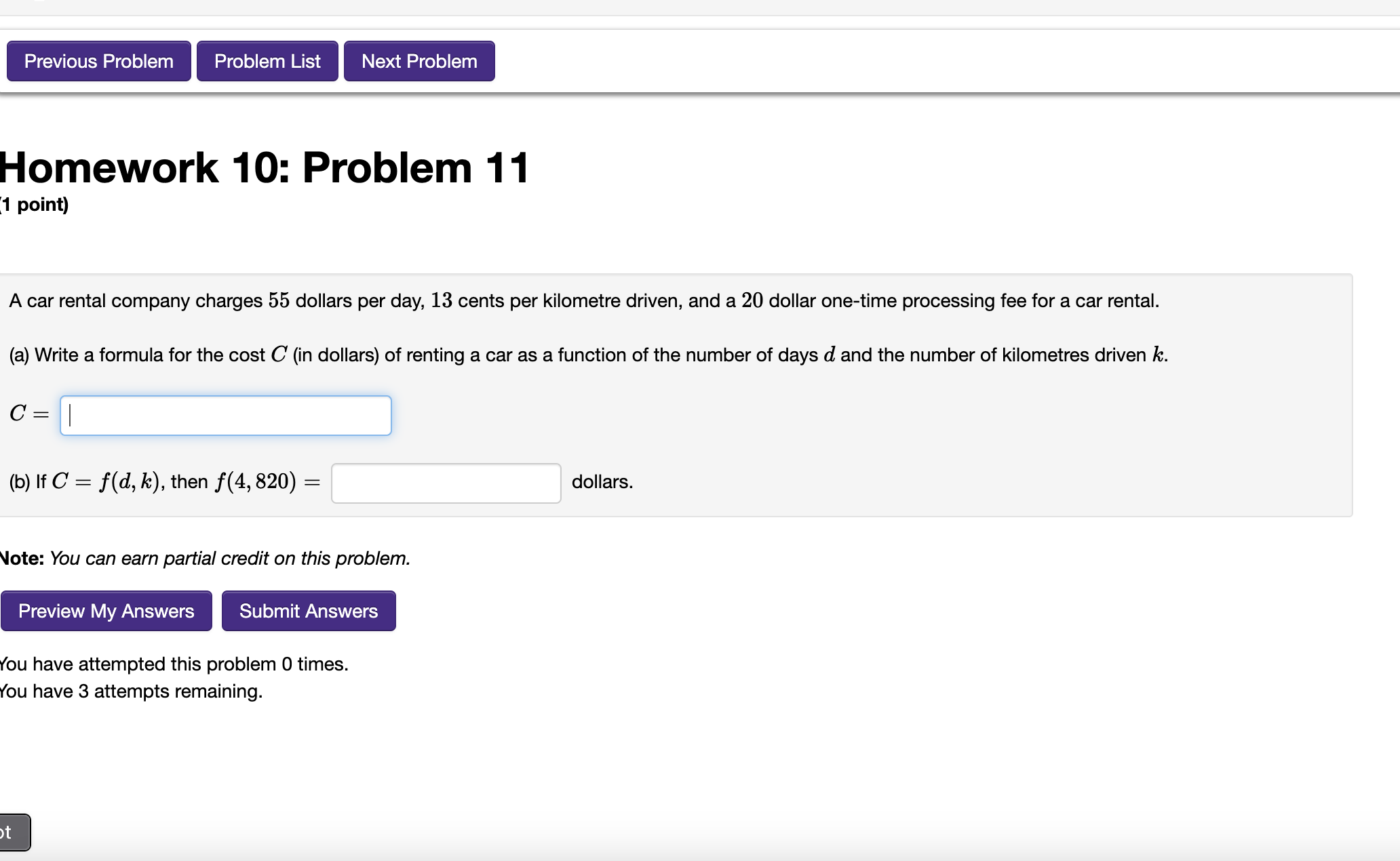This screenshot has height=861, width=1400.
Task: Click the partially visible gray button at bottom-left
Action: (14, 832)
